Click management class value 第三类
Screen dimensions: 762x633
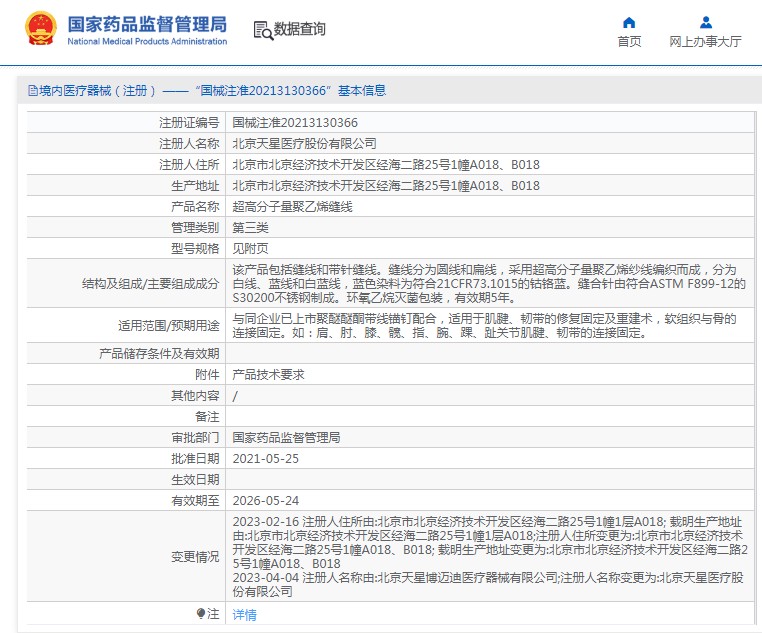pyautogui.click(x=250, y=227)
